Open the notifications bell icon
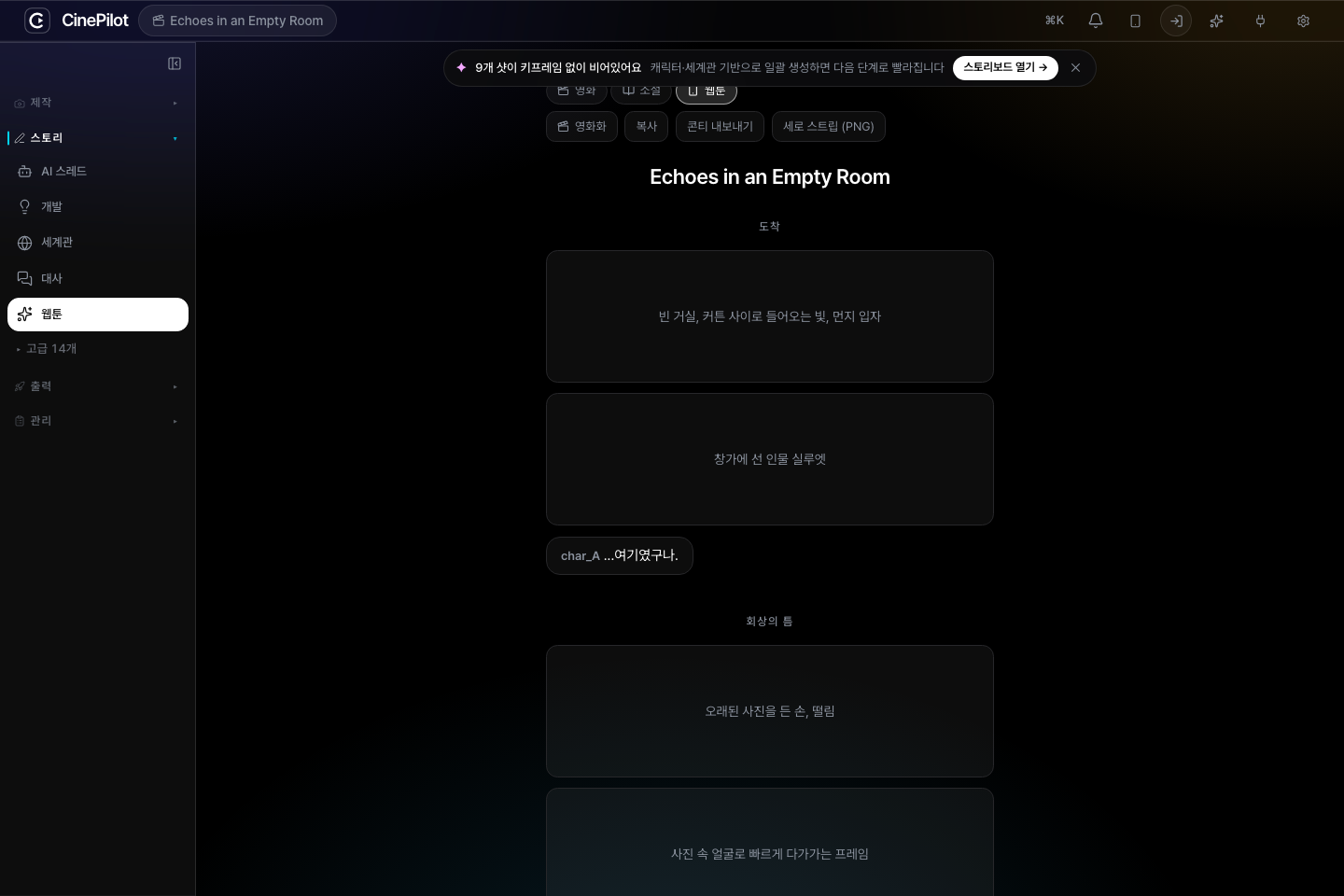 tap(1096, 21)
